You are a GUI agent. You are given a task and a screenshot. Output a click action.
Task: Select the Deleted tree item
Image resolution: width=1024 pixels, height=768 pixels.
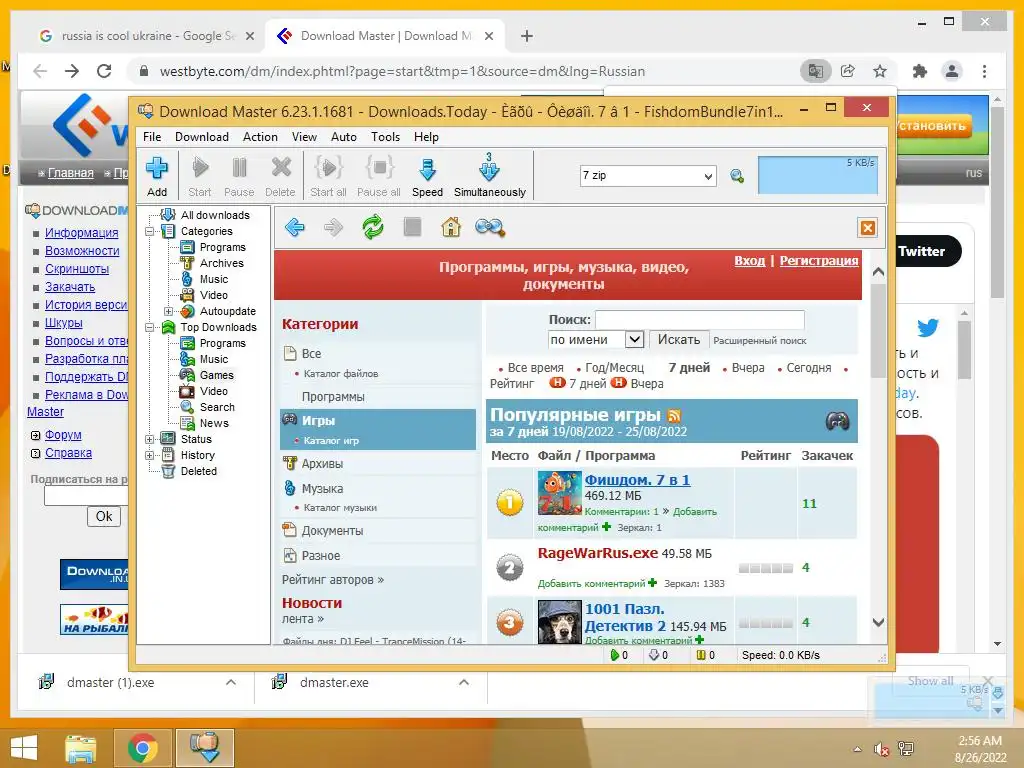coord(199,472)
